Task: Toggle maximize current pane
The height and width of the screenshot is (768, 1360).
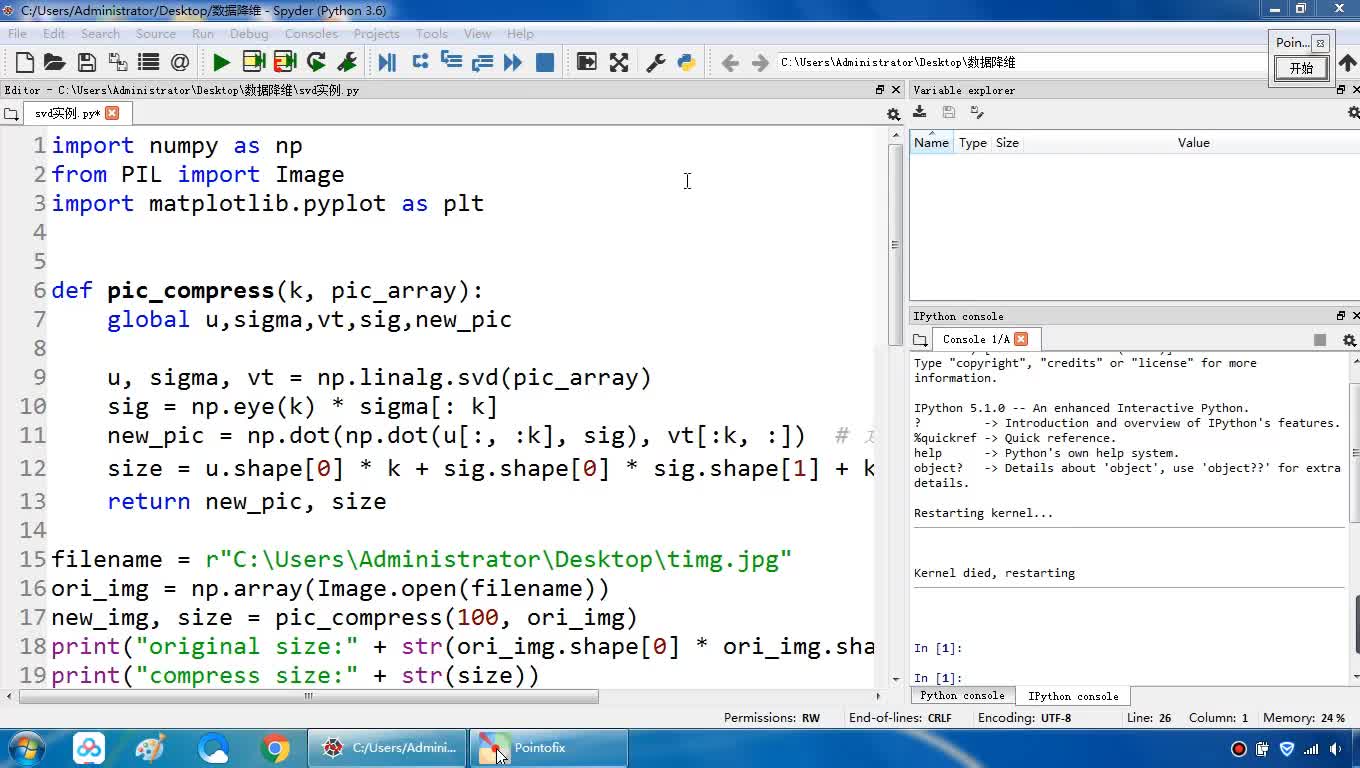Action: 619,63
